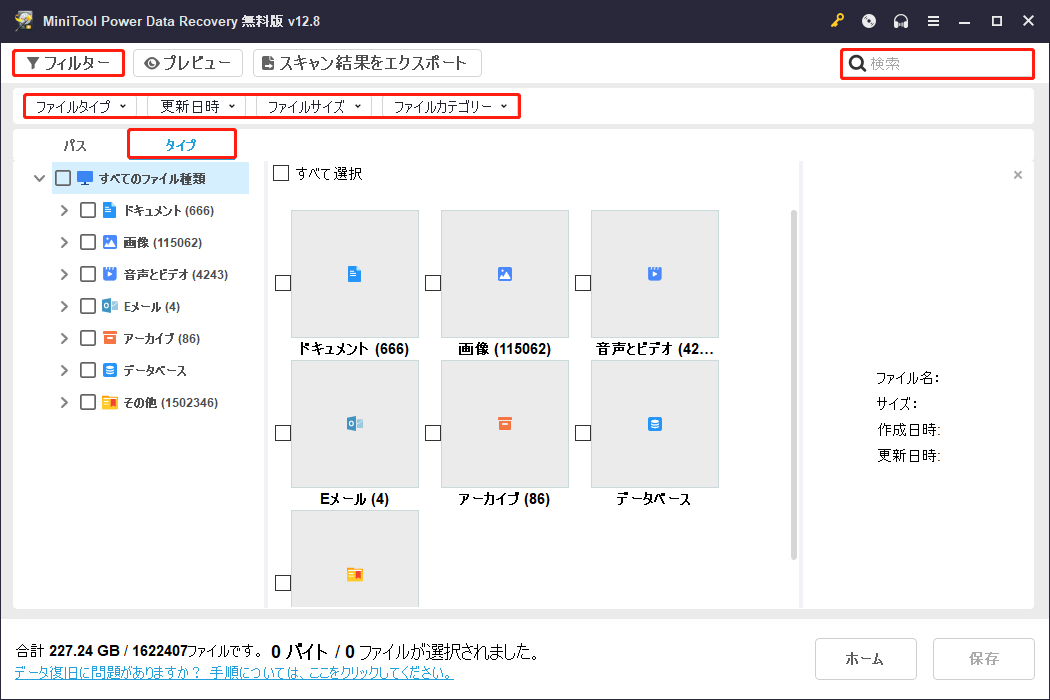This screenshot has height=700, width=1050.
Task: Switch to the タイプ tab
Action: point(181,144)
